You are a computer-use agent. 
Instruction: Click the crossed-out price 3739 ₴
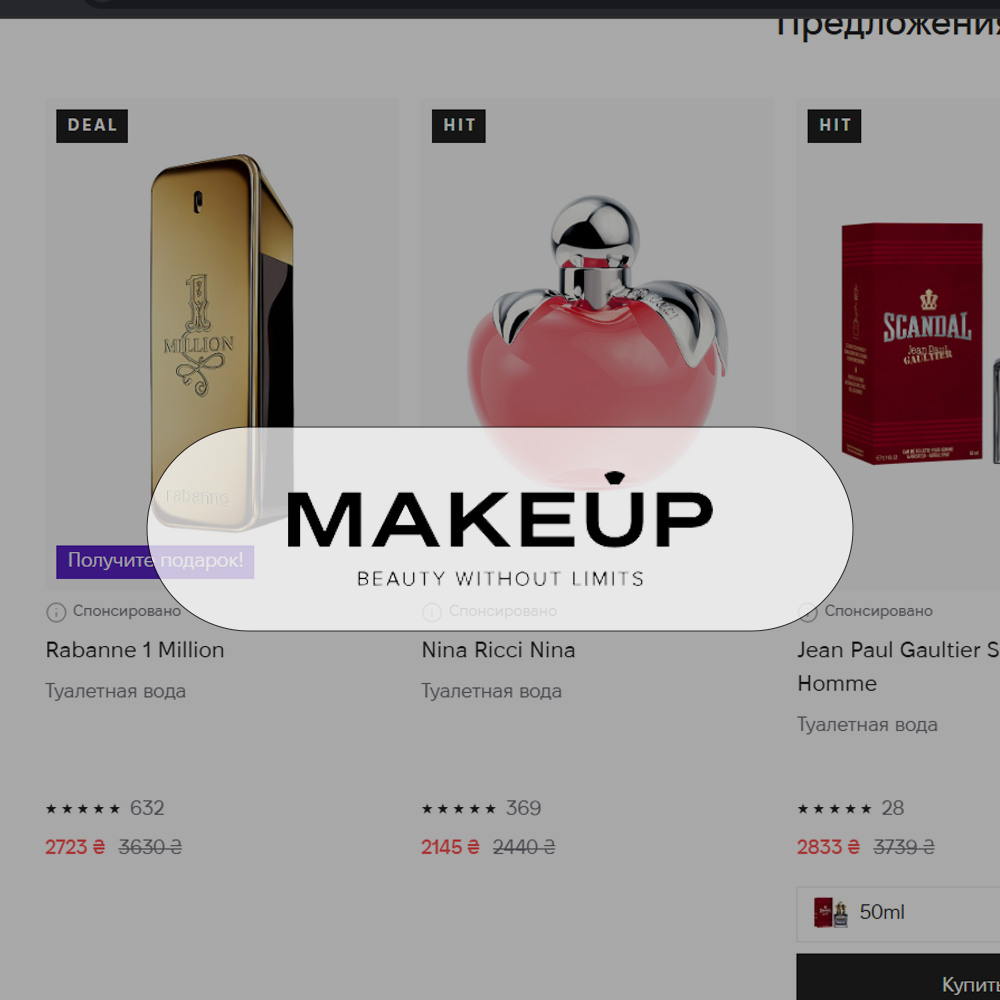(904, 848)
